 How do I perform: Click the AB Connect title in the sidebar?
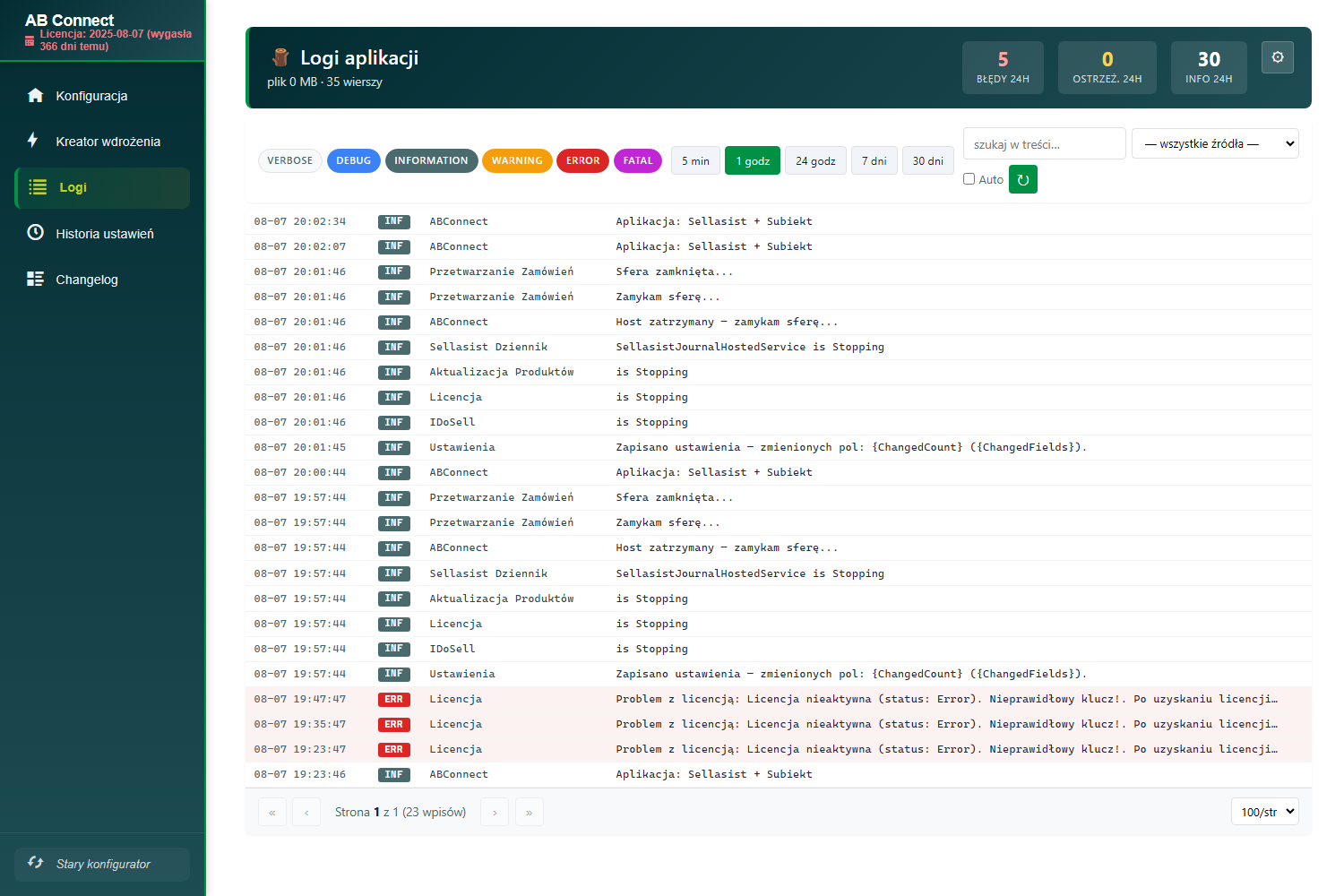click(x=69, y=20)
